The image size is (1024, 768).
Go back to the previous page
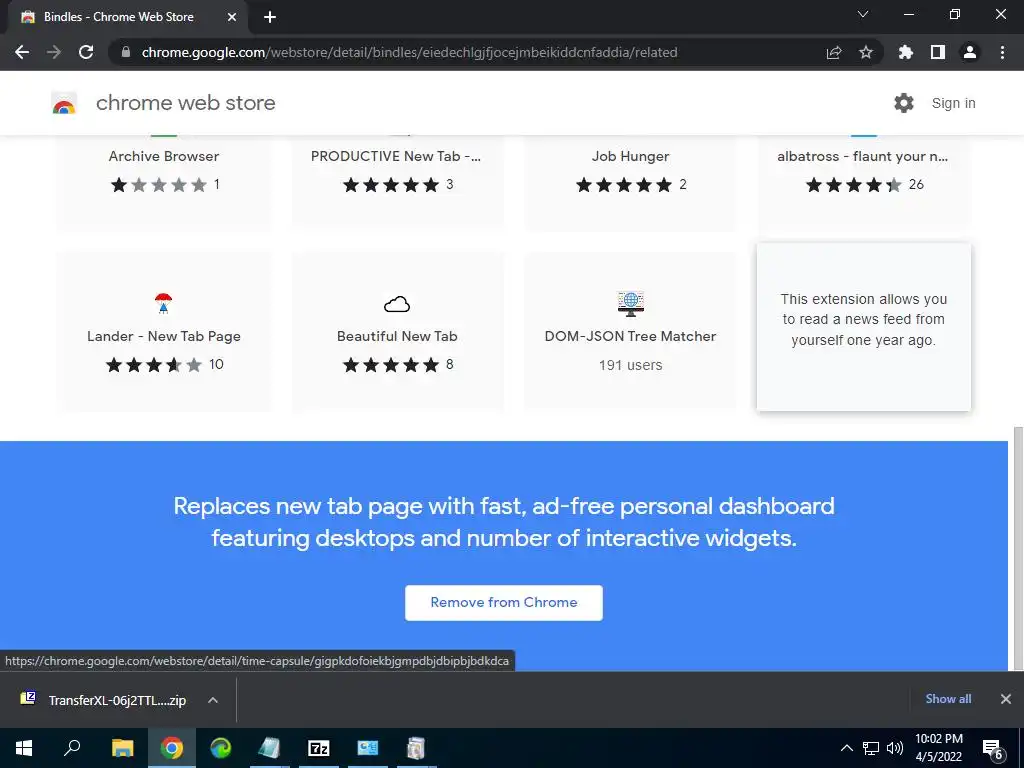coord(22,52)
